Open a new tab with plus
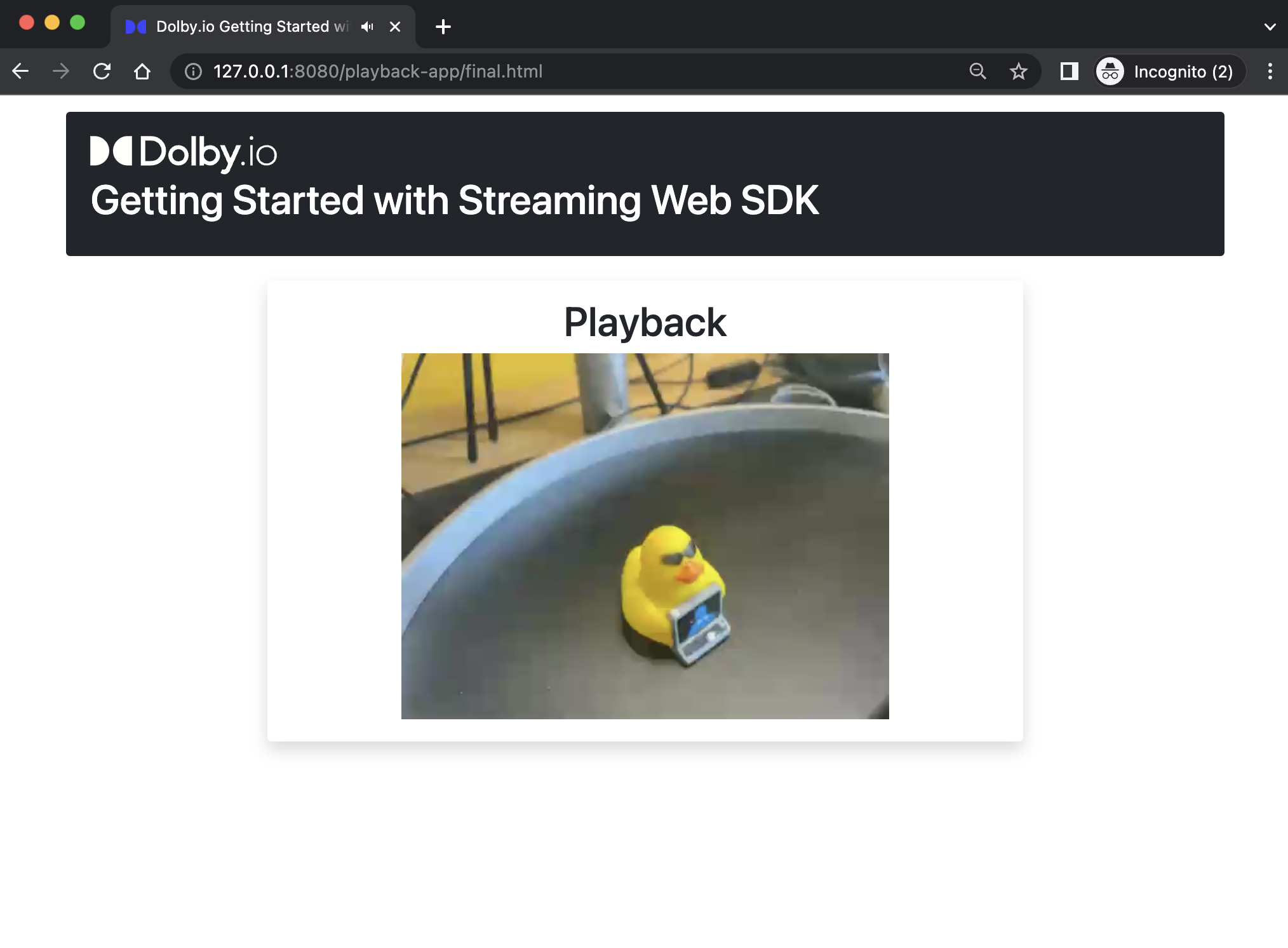 click(443, 27)
